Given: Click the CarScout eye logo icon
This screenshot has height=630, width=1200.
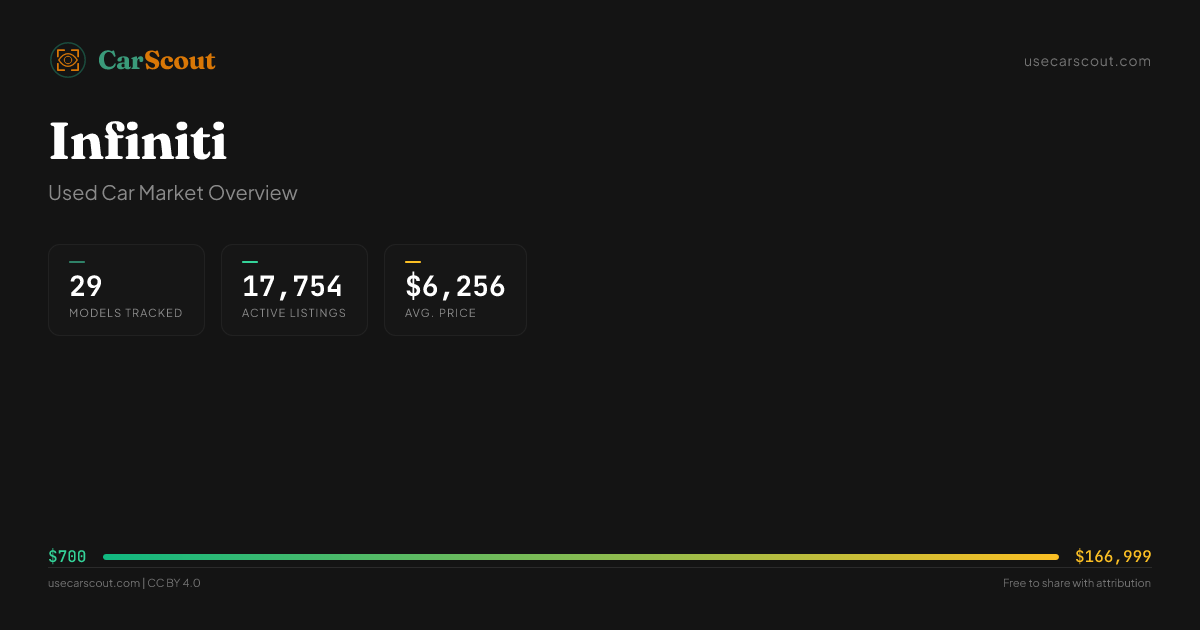Looking at the screenshot, I should click(x=67, y=60).
